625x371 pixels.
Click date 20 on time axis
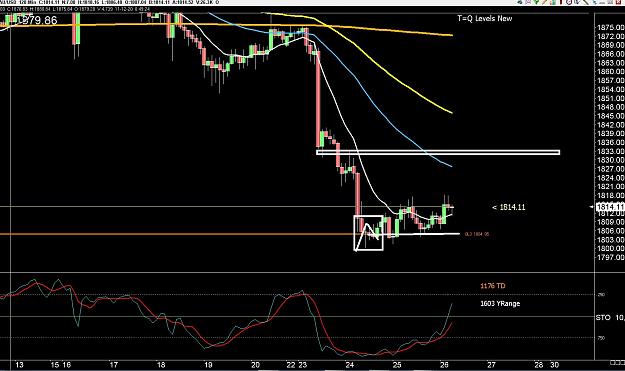point(256,365)
